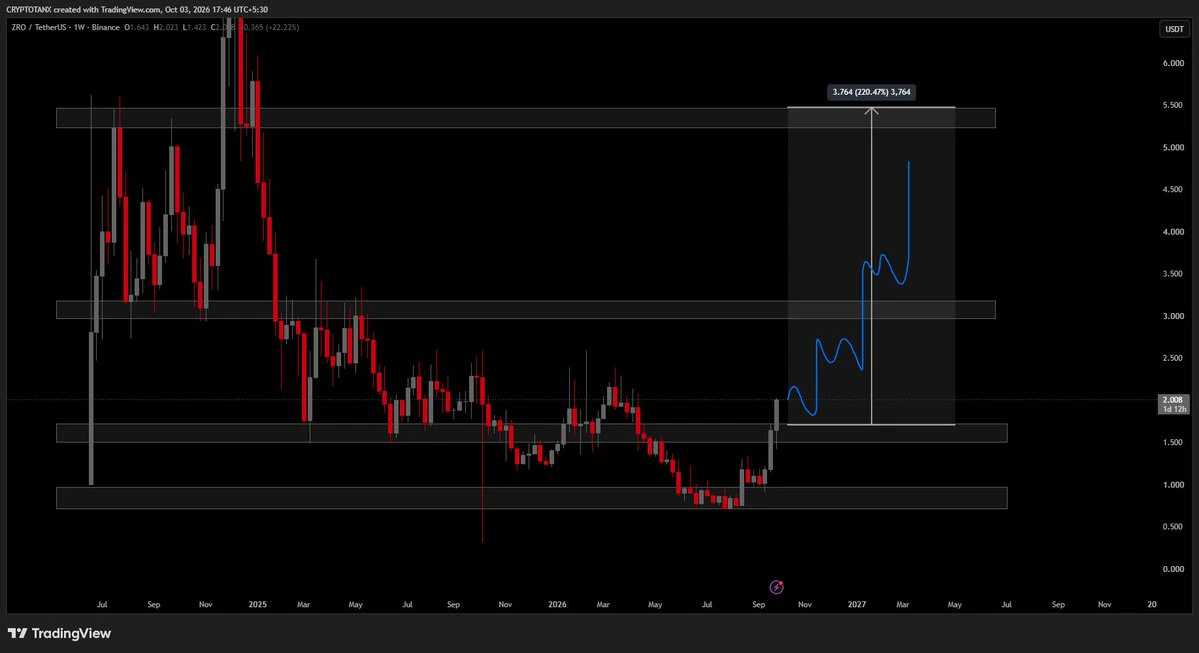Select the price range label "3.764 (220.47%) 3,764"
1199x653 pixels.
pos(871,92)
